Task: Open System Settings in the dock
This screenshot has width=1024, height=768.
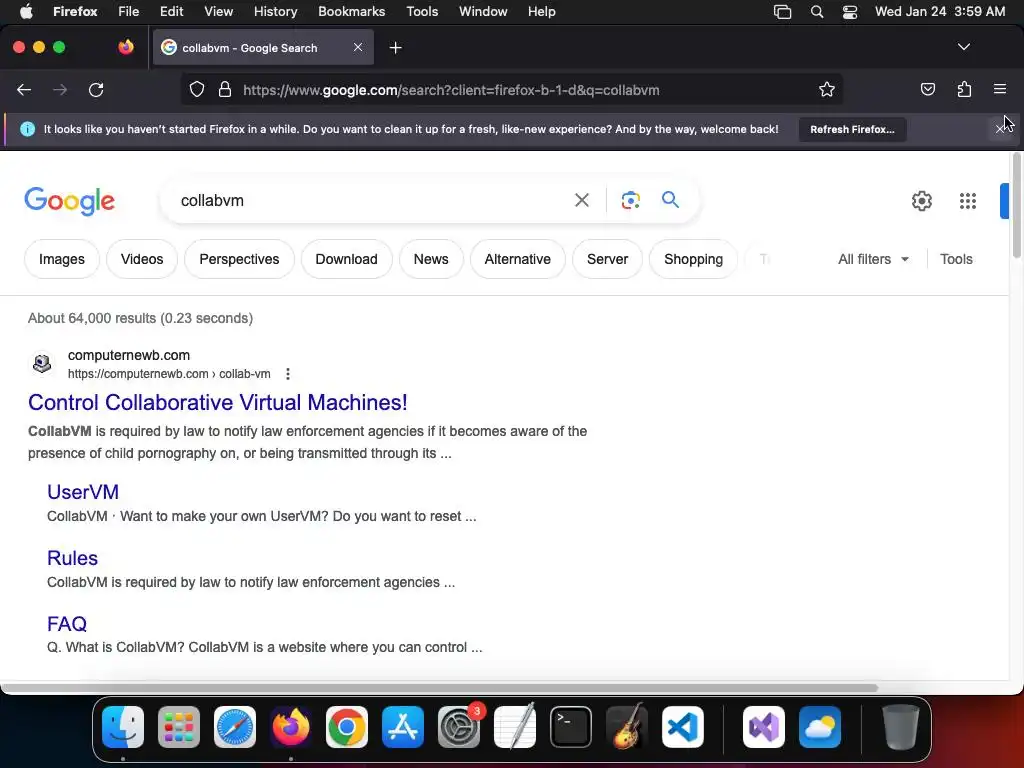Action: coord(458,727)
